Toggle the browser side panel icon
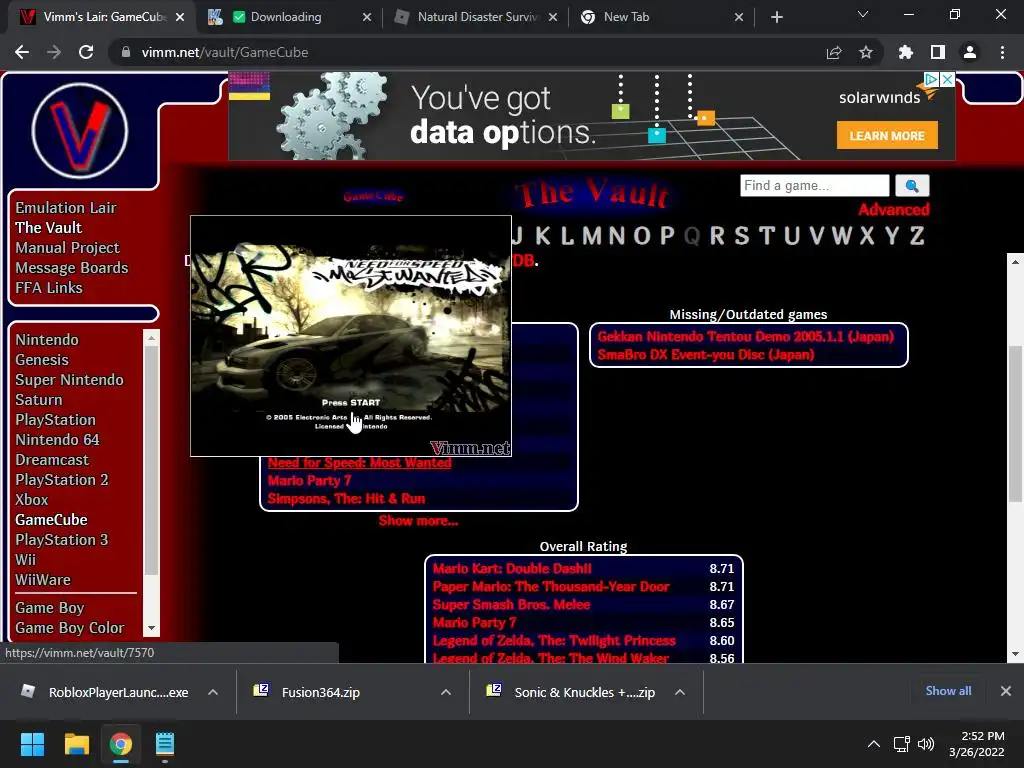Screen dimensions: 1024x768 pos(938,52)
